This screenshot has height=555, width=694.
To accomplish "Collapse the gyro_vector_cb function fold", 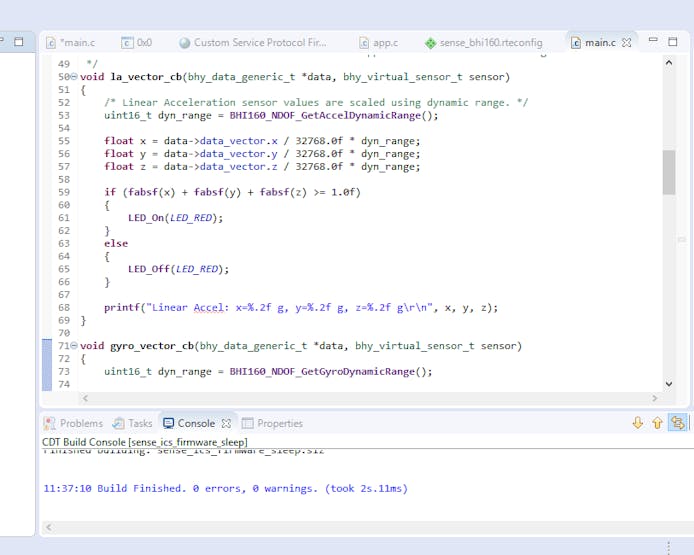I will click(74, 346).
